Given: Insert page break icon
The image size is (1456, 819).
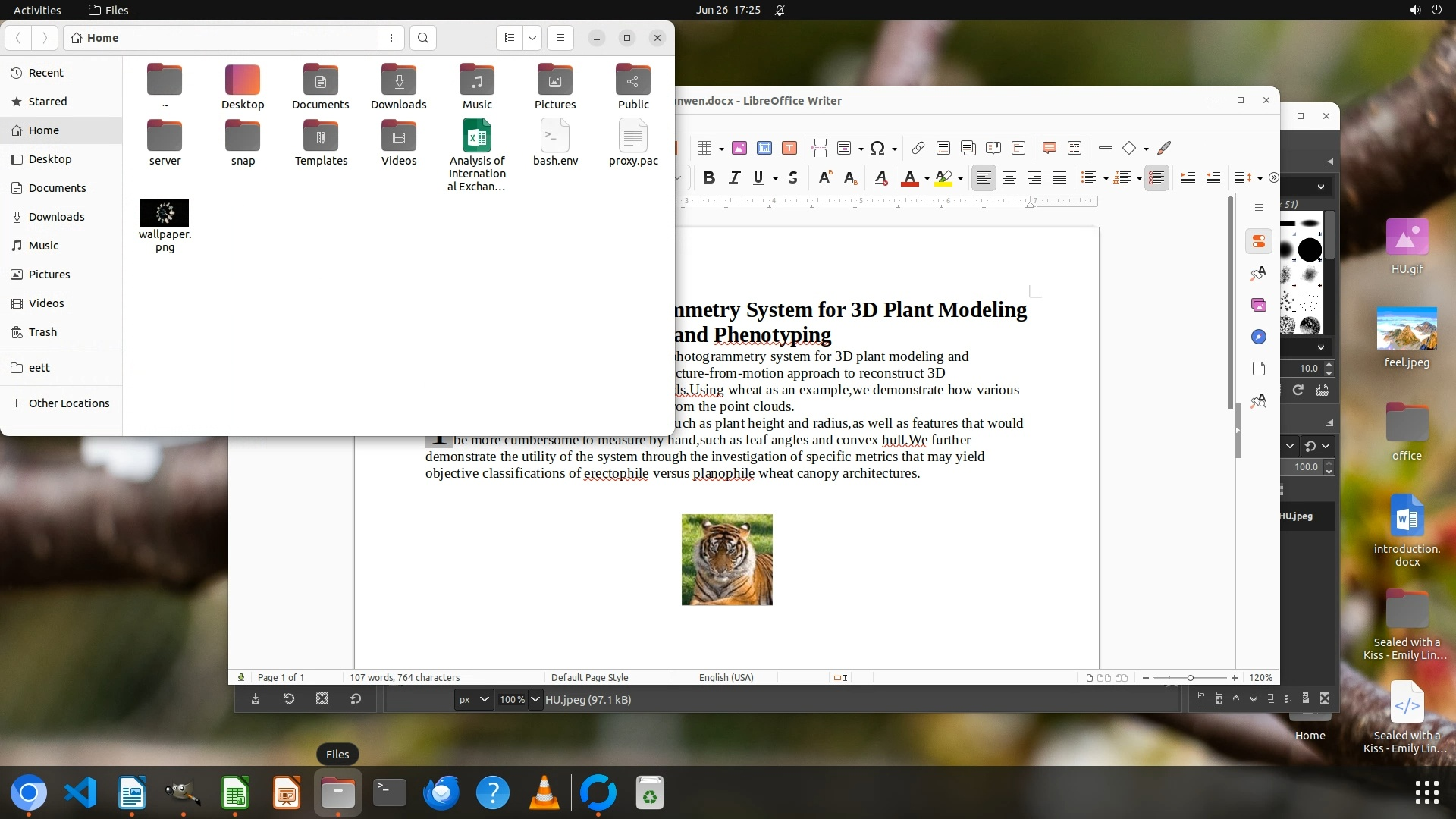Looking at the screenshot, I should tap(819, 148).
